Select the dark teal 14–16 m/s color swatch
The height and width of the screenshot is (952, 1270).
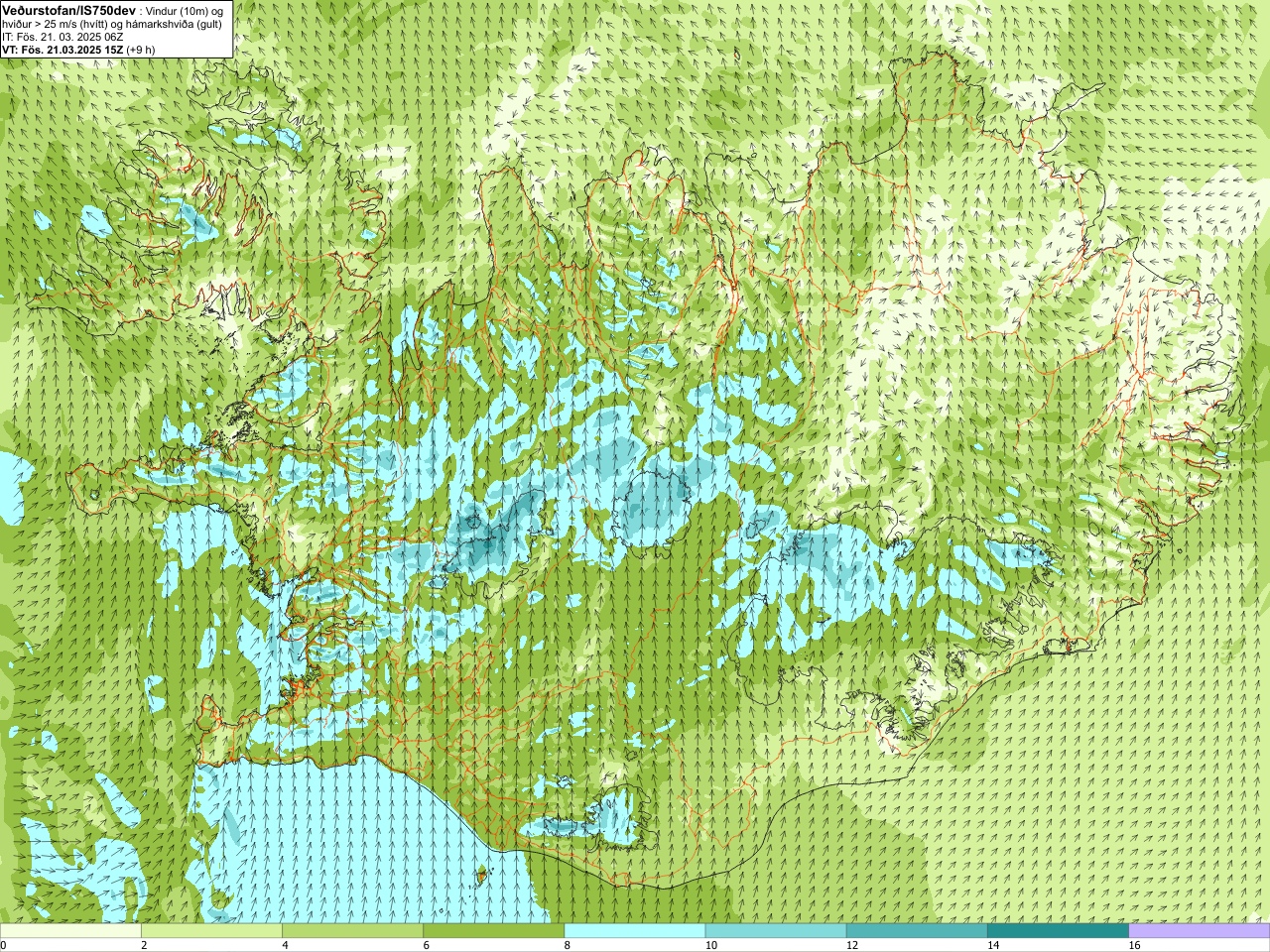pos(1058,931)
